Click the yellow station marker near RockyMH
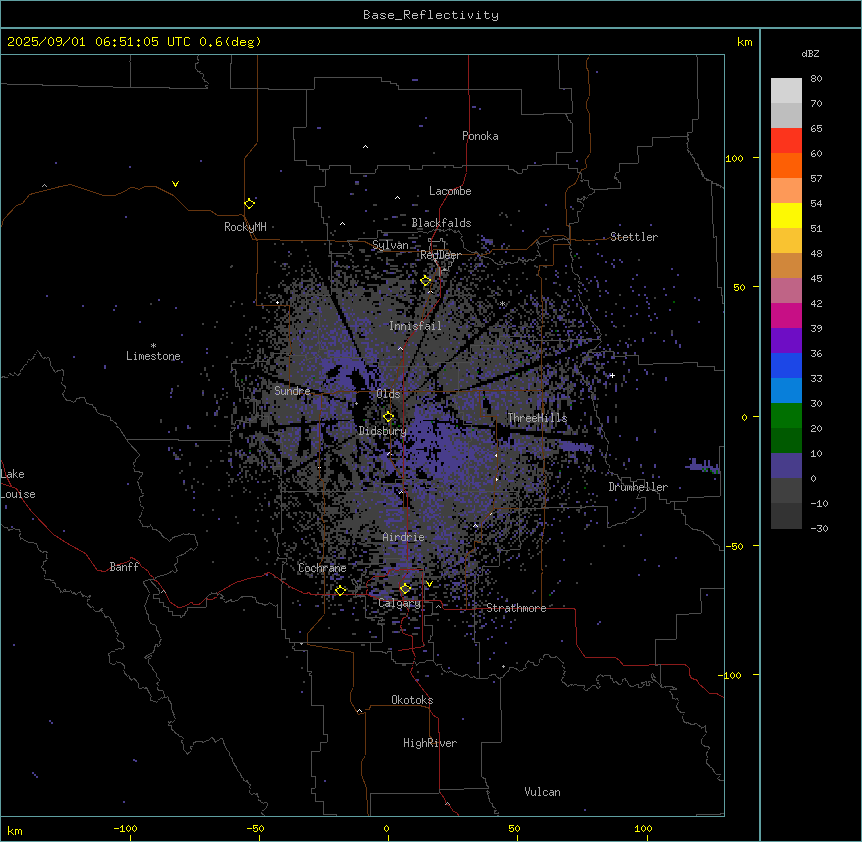Viewport: 862px width, 842px height. [x=249, y=203]
